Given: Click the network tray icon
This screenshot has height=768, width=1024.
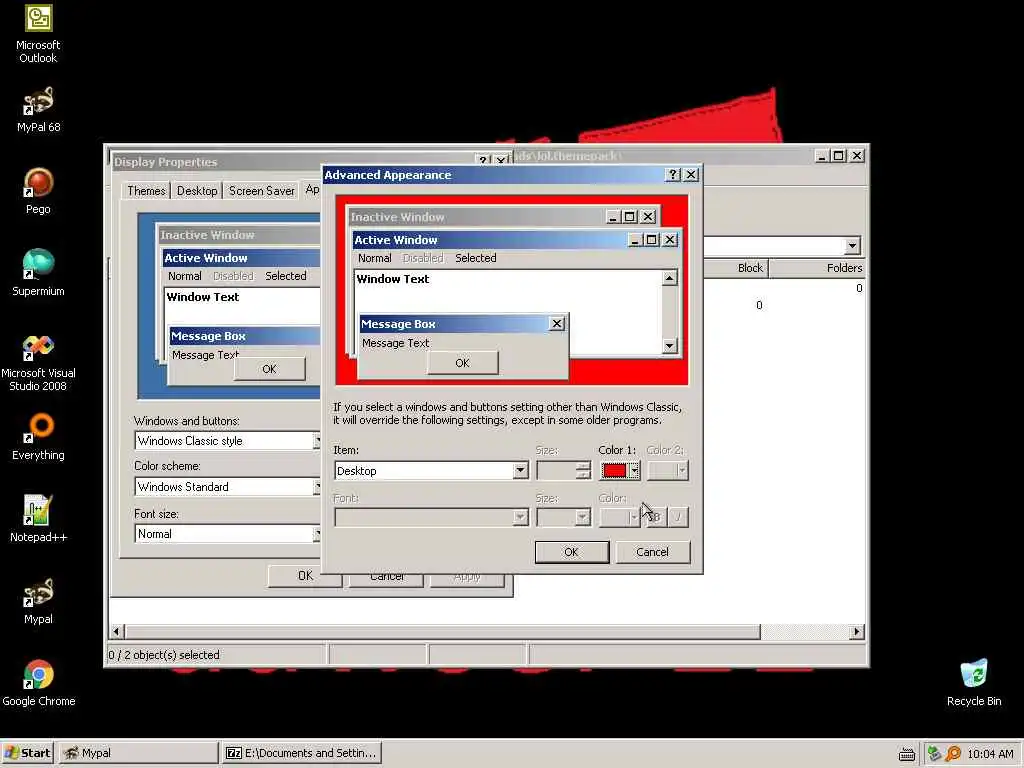Looking at the screenshot, I should pos(935,754).
